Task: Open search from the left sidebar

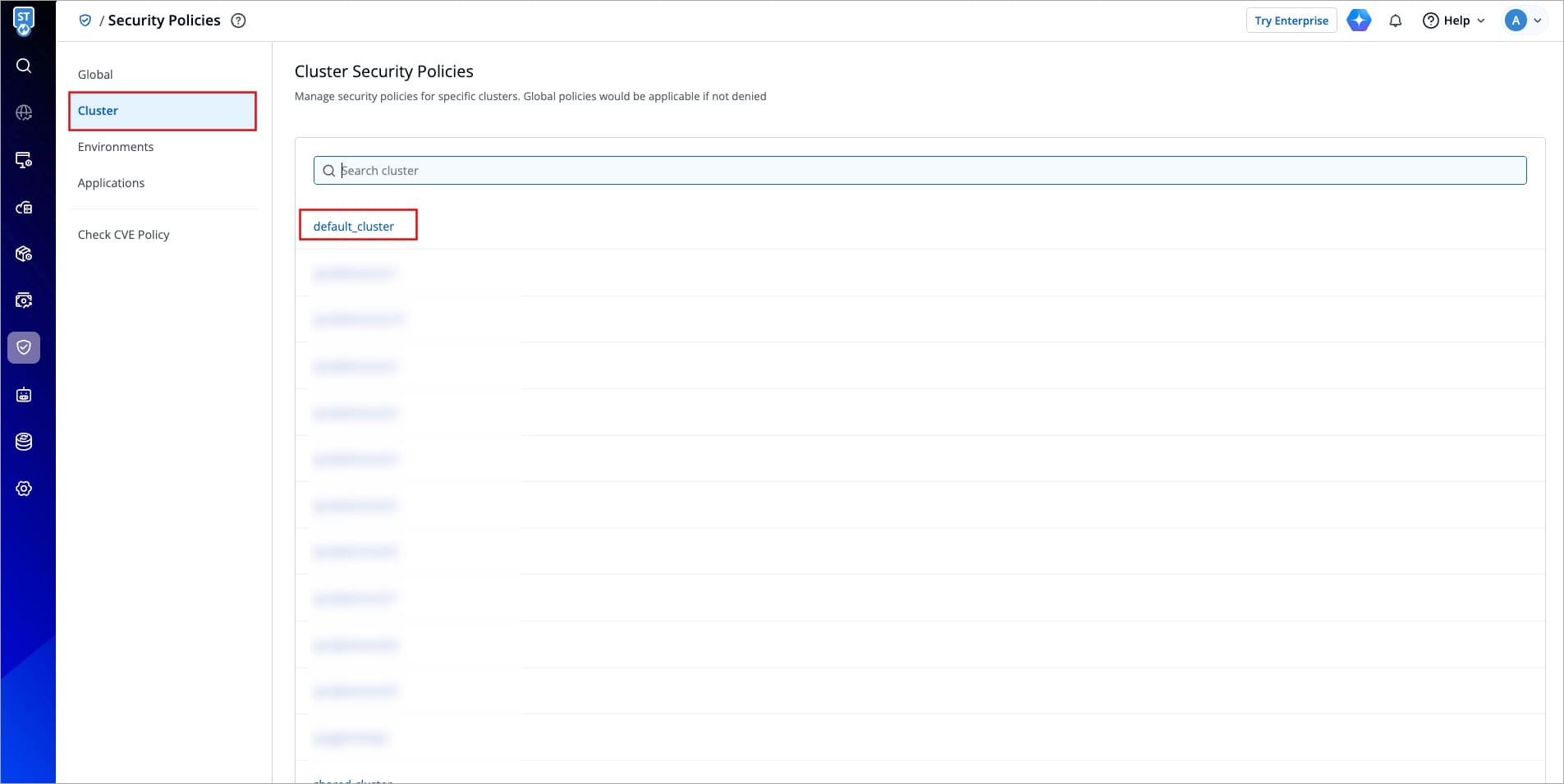Action: coord(24,66)
